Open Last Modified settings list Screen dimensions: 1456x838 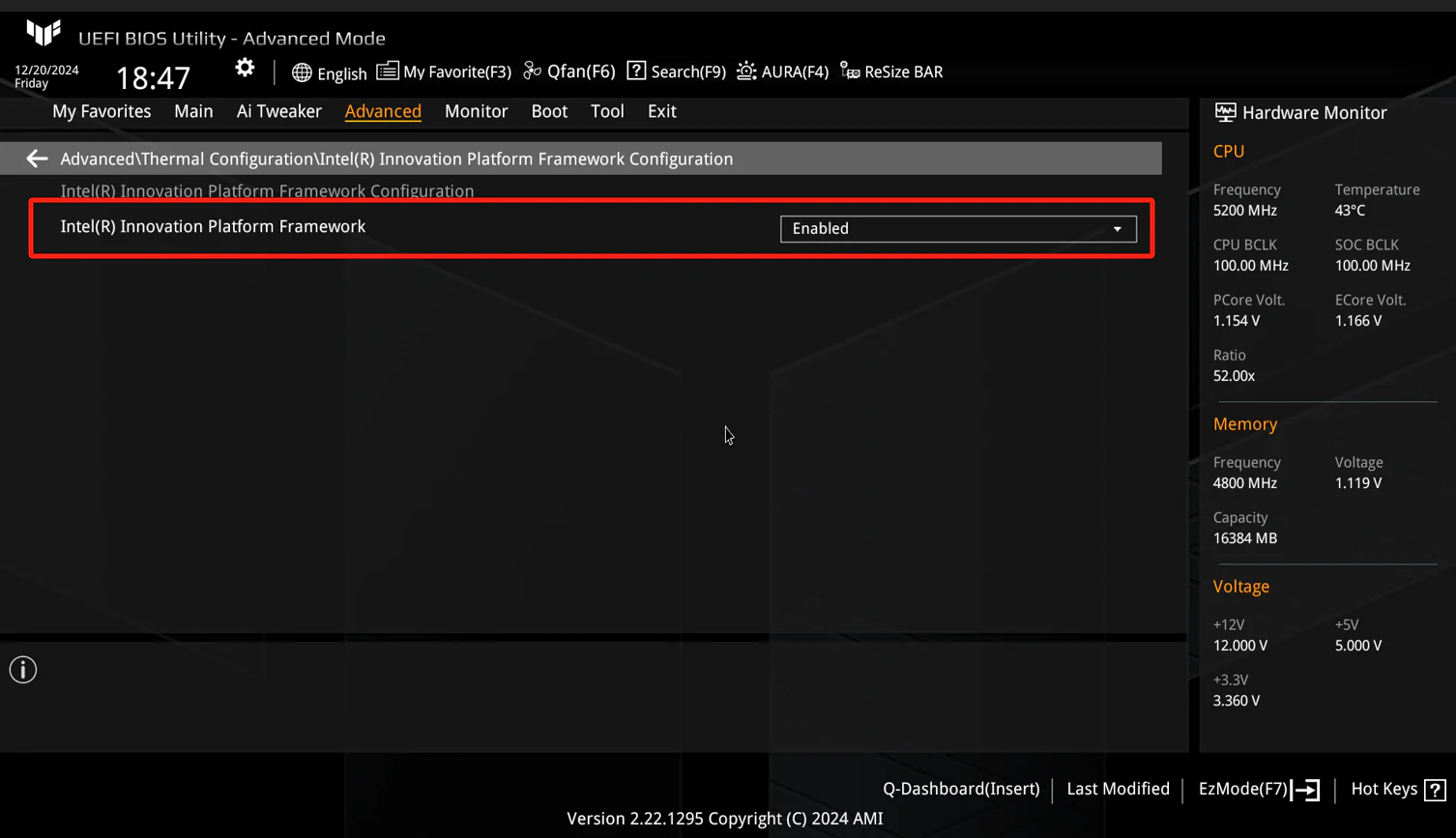pyautogui.click(x=1118, y=789)
